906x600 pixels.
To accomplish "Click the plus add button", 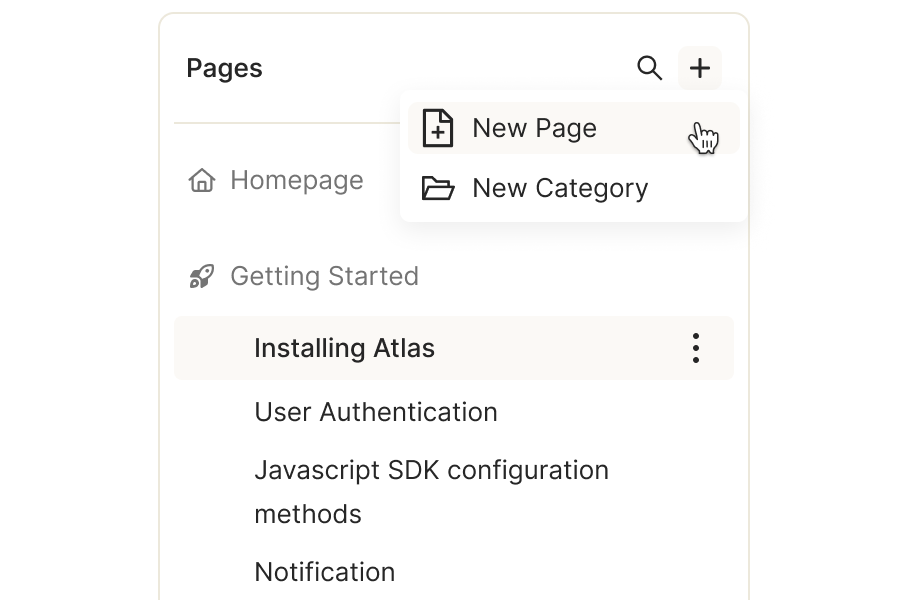I will pos(700,68).
